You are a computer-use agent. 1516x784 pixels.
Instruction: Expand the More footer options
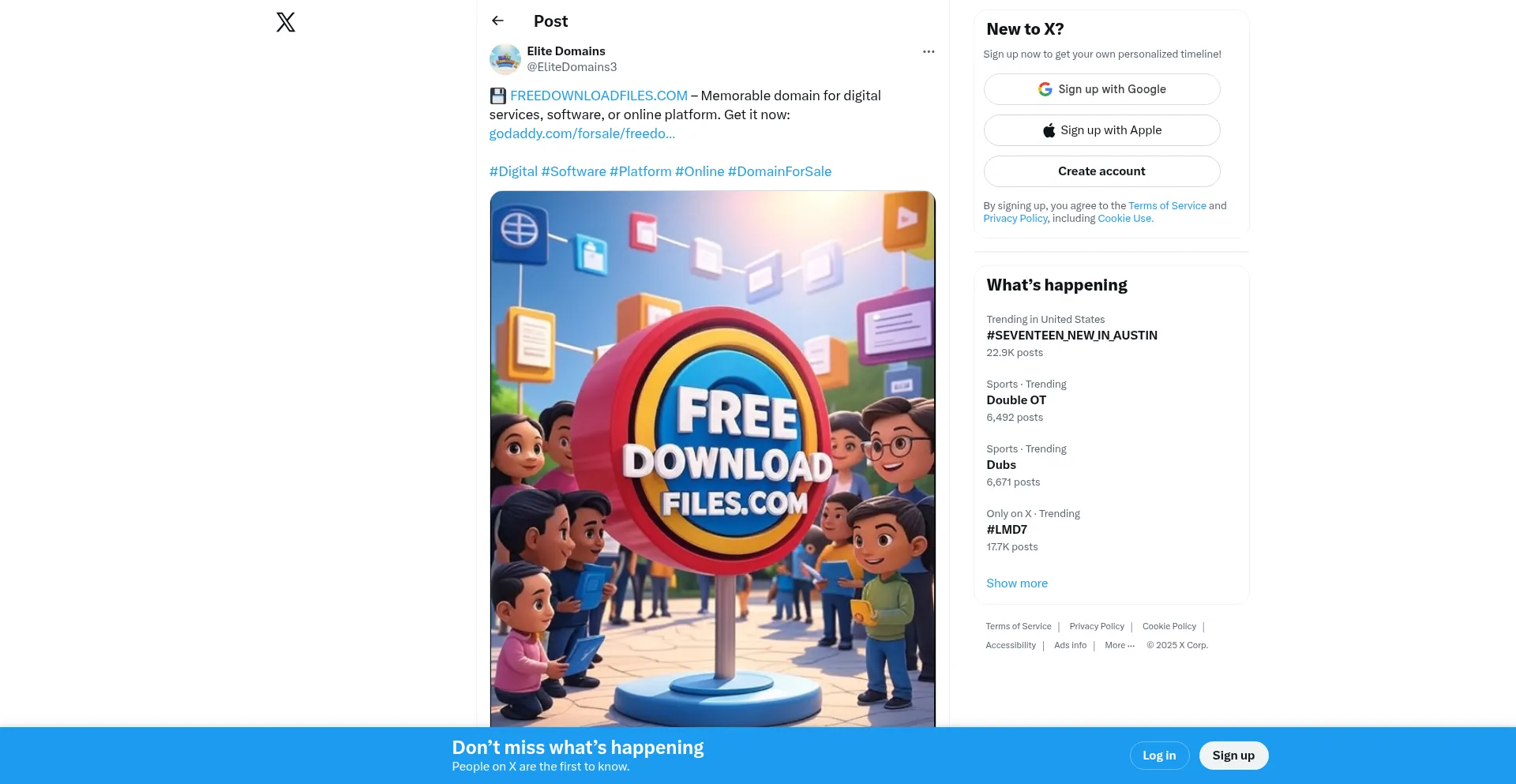click(x=1120, y=645)
